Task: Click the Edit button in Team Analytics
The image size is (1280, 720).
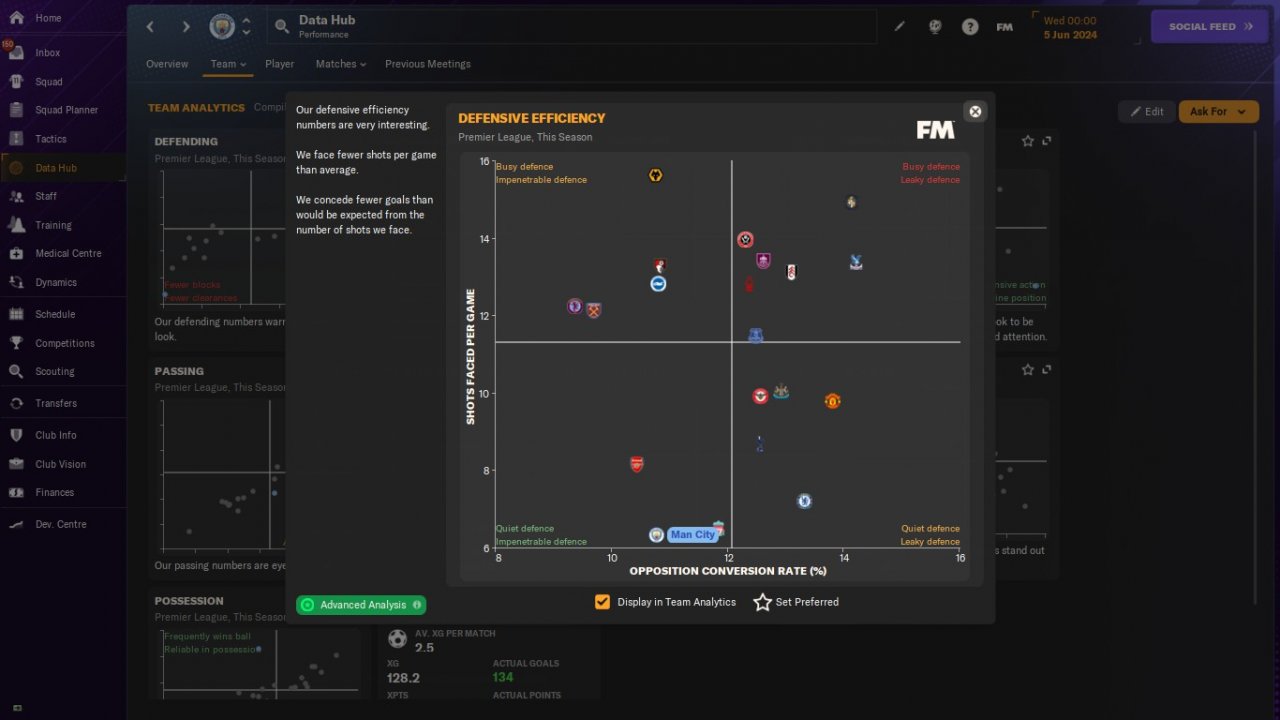Action: click(1146, 112)
